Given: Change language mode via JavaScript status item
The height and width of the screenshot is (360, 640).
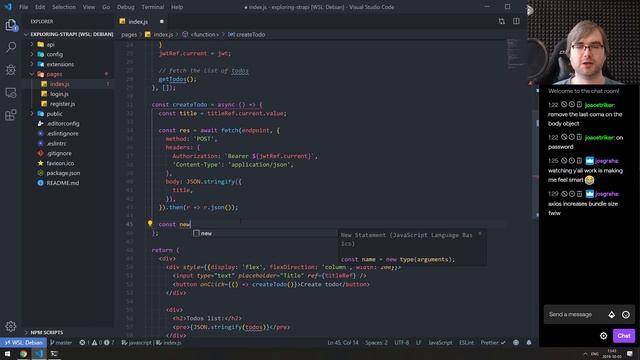Looking at the screenshot, I should 440,342.
